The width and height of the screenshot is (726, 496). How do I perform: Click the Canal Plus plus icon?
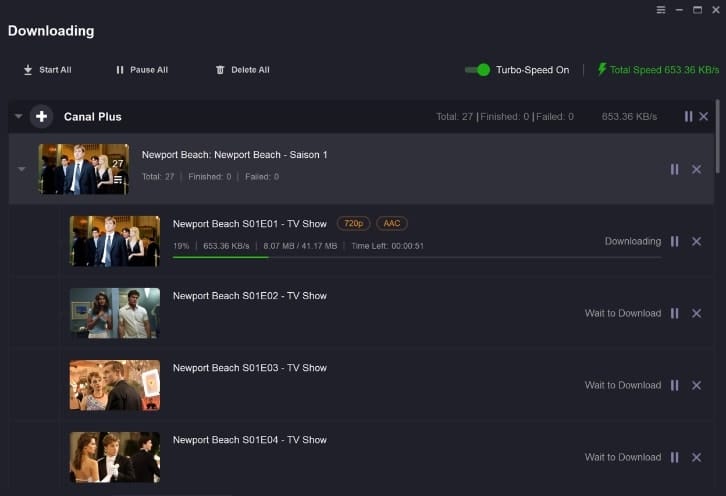[x=41, y=116]
